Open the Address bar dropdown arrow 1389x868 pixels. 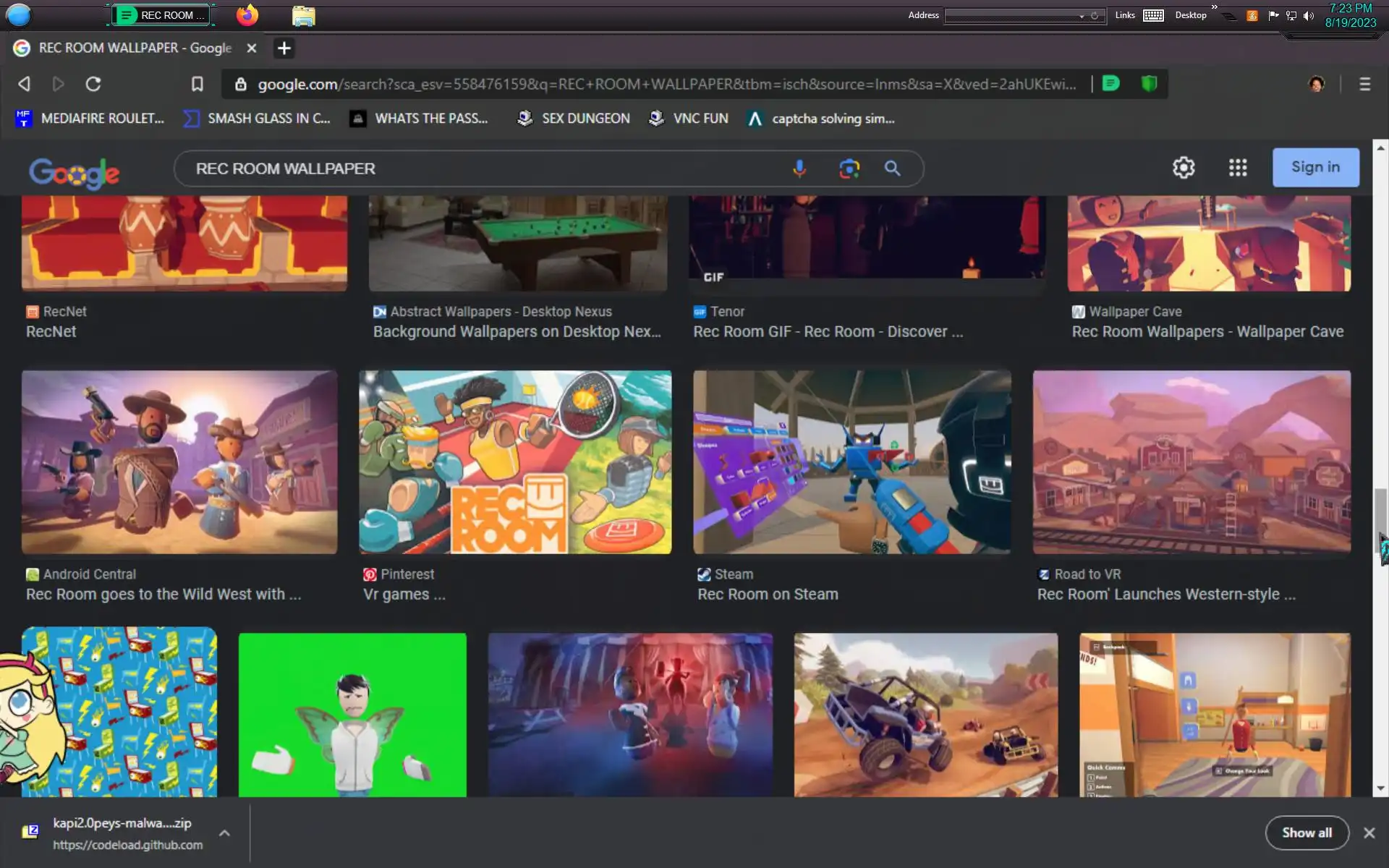[1082, 16]
